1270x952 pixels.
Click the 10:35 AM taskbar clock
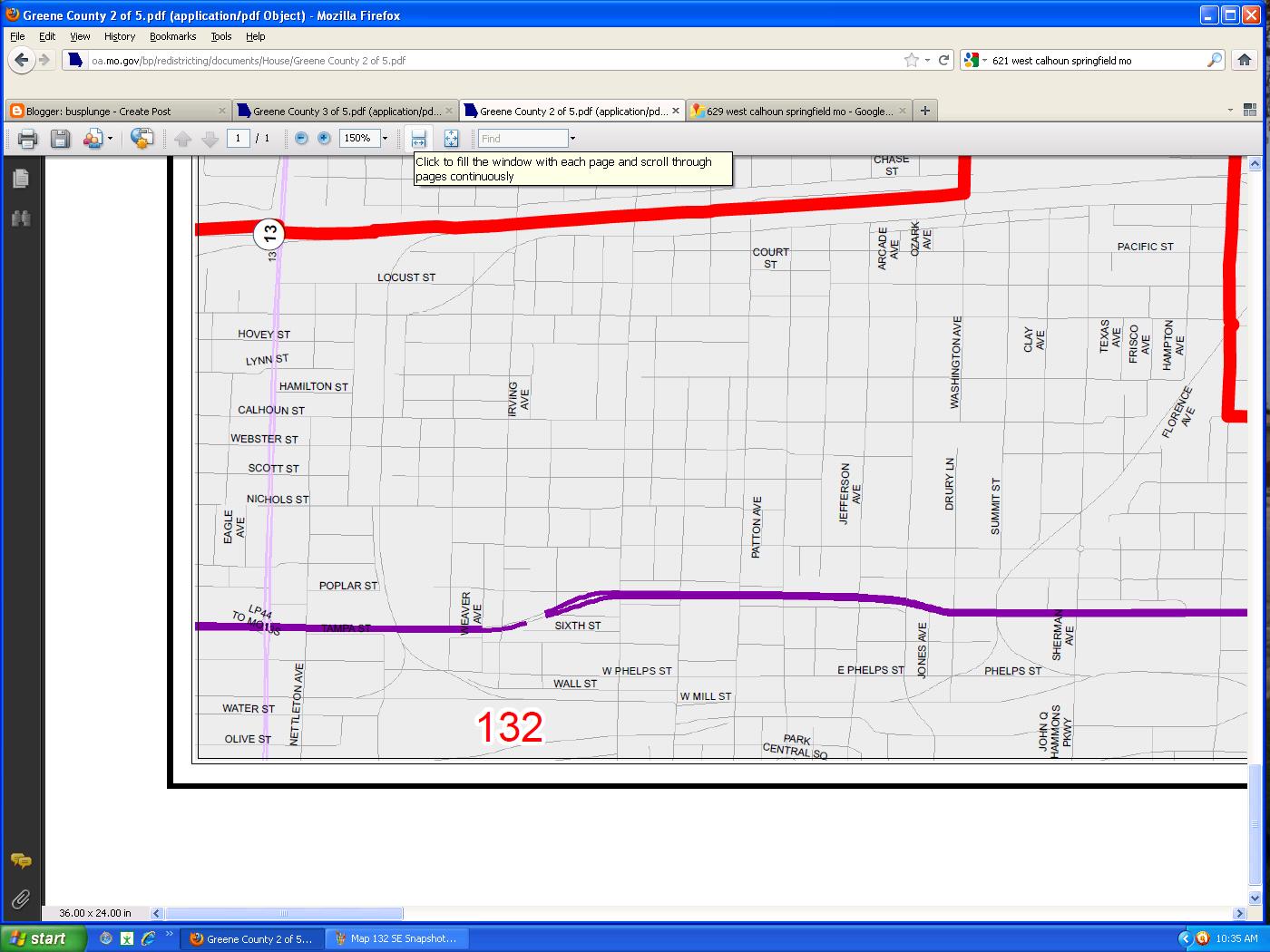[x=1236, y=938]
